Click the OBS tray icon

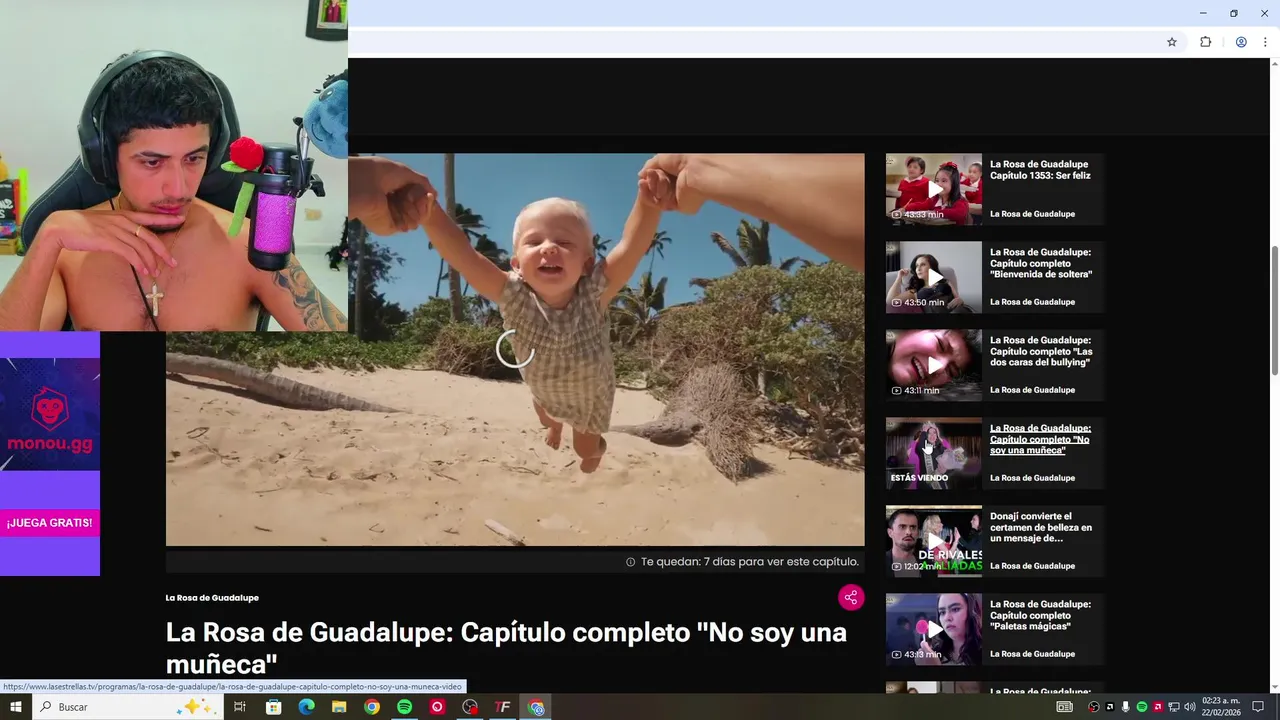[1094, 707]
